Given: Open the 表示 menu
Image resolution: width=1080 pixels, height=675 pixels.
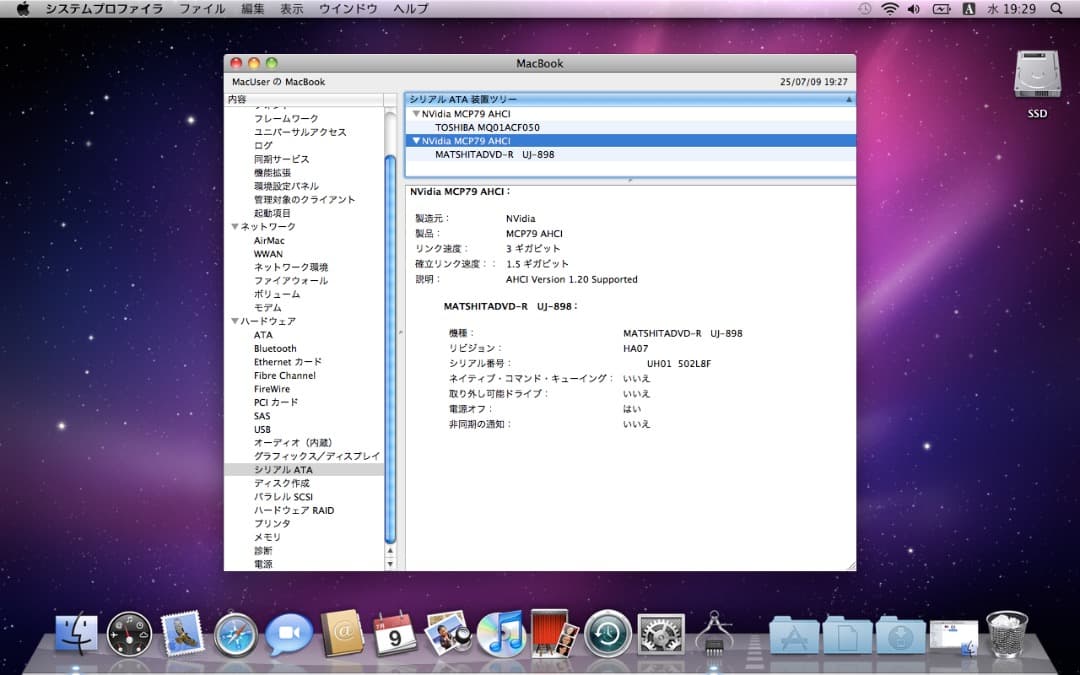Looking at the screenshot, I should 292,8.
